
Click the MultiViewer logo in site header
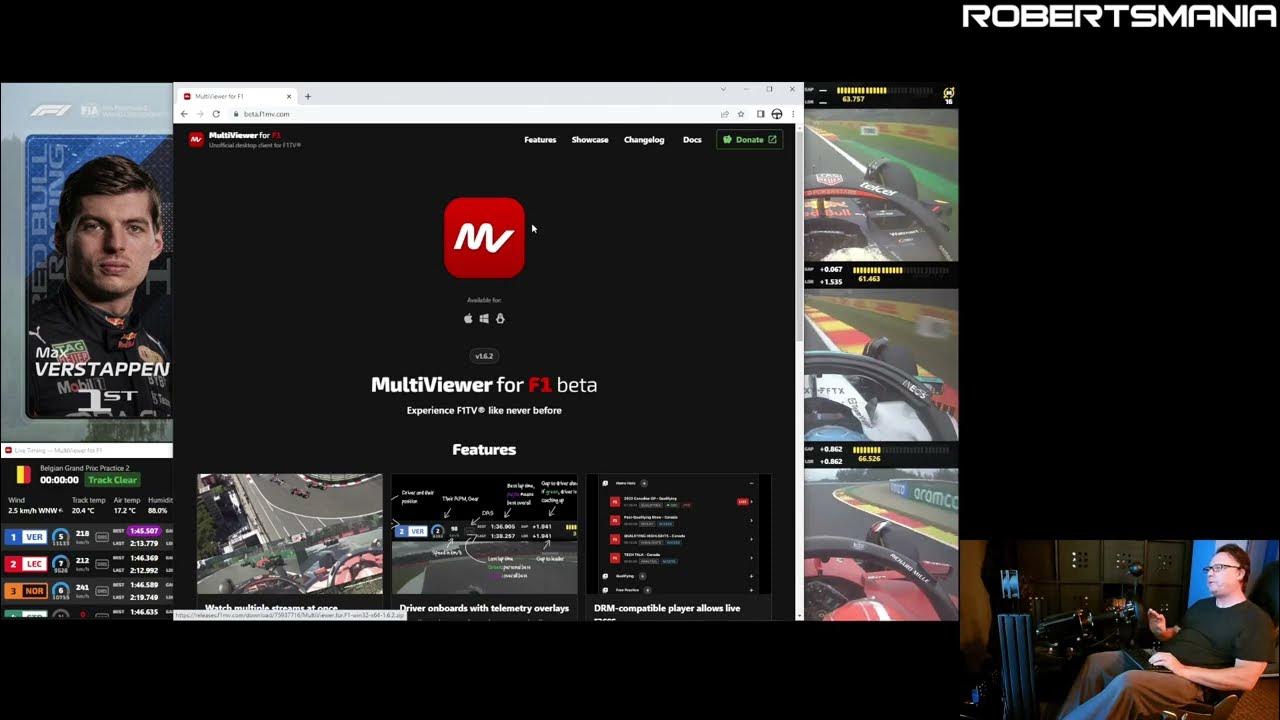coord(196,139)
